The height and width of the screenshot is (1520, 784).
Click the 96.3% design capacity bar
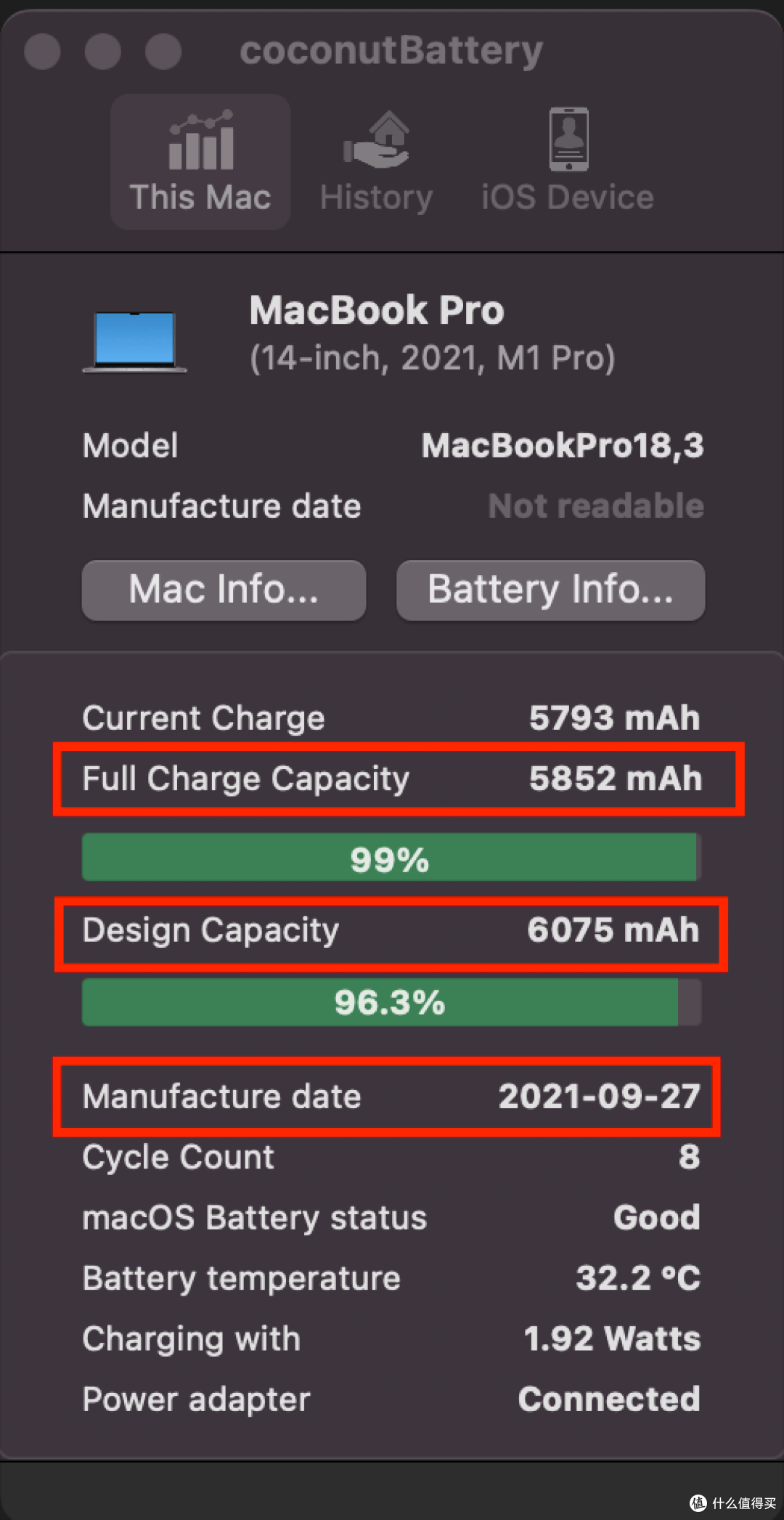[391, 1002]
